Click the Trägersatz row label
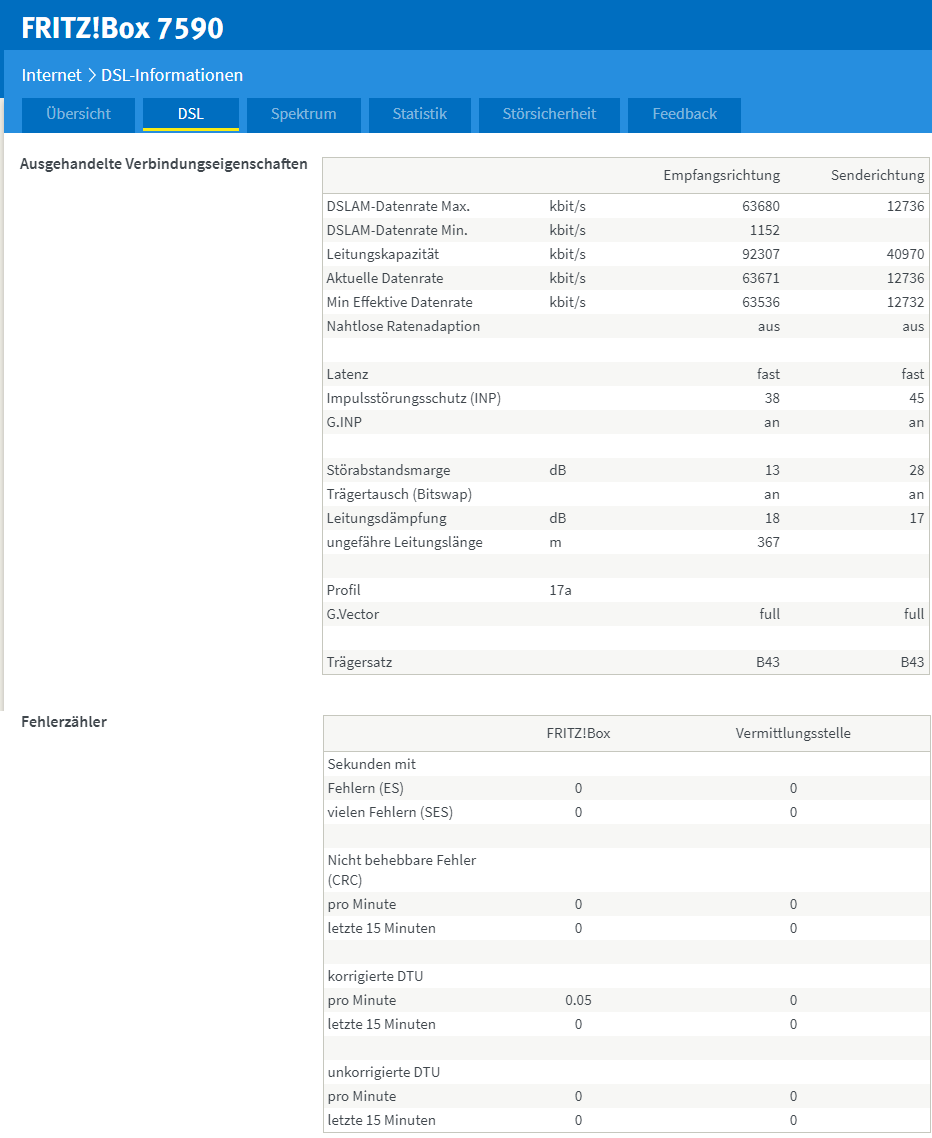Screen dimensions: 932x1138 click(x=359, y=662)
